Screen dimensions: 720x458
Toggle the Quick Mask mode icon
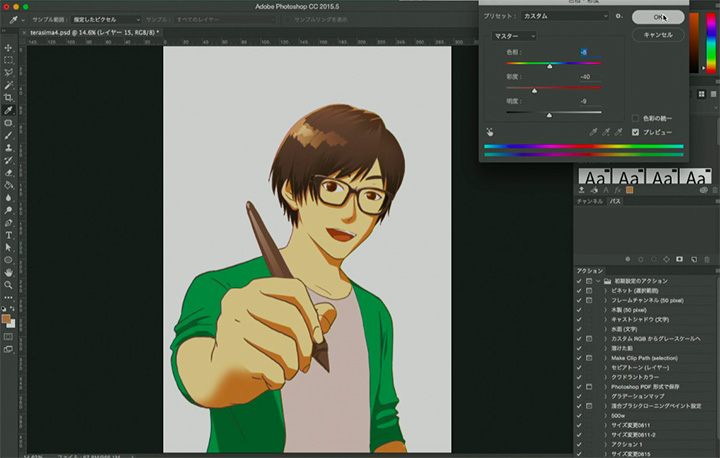(8, 337)
